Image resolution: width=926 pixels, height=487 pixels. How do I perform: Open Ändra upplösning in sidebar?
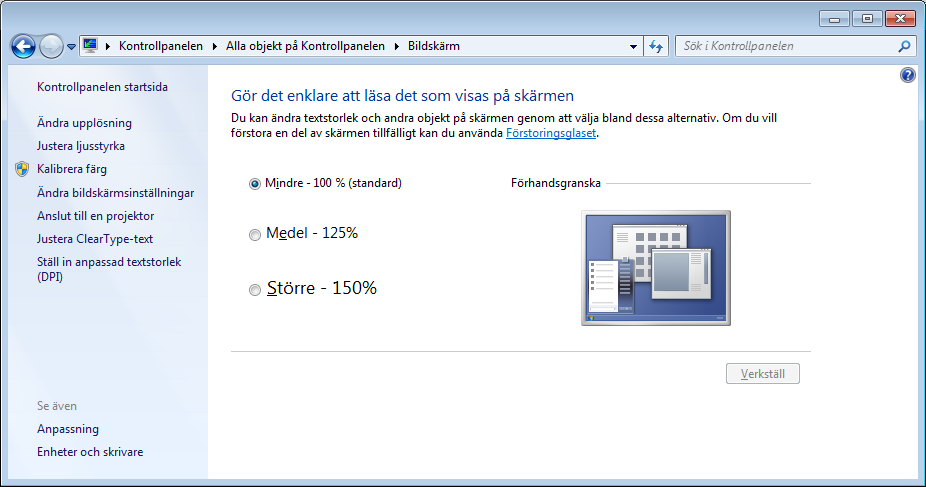coord(84,123)
